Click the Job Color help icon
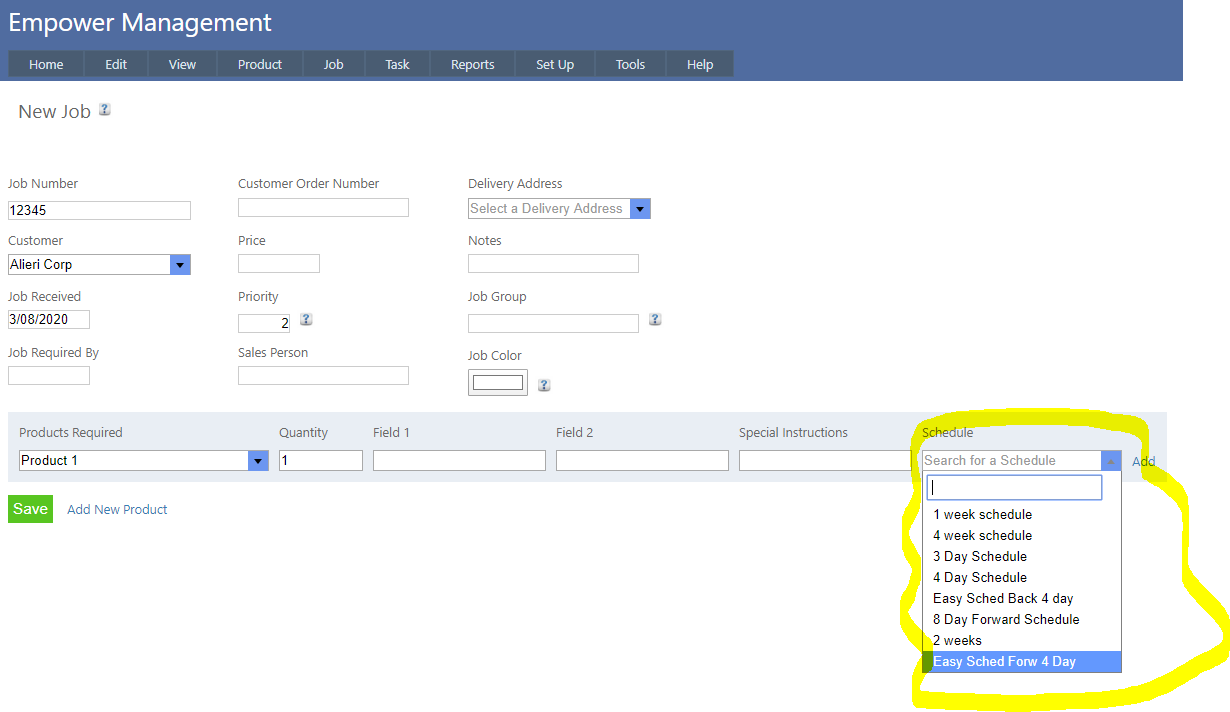The width and height of the screenshot is (1230, 712). [544, 385]
